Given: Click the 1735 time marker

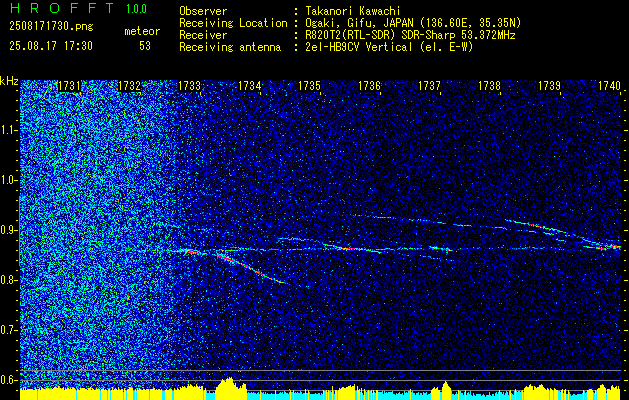Looking at the screenshot, I should click(x=309, y=86).
